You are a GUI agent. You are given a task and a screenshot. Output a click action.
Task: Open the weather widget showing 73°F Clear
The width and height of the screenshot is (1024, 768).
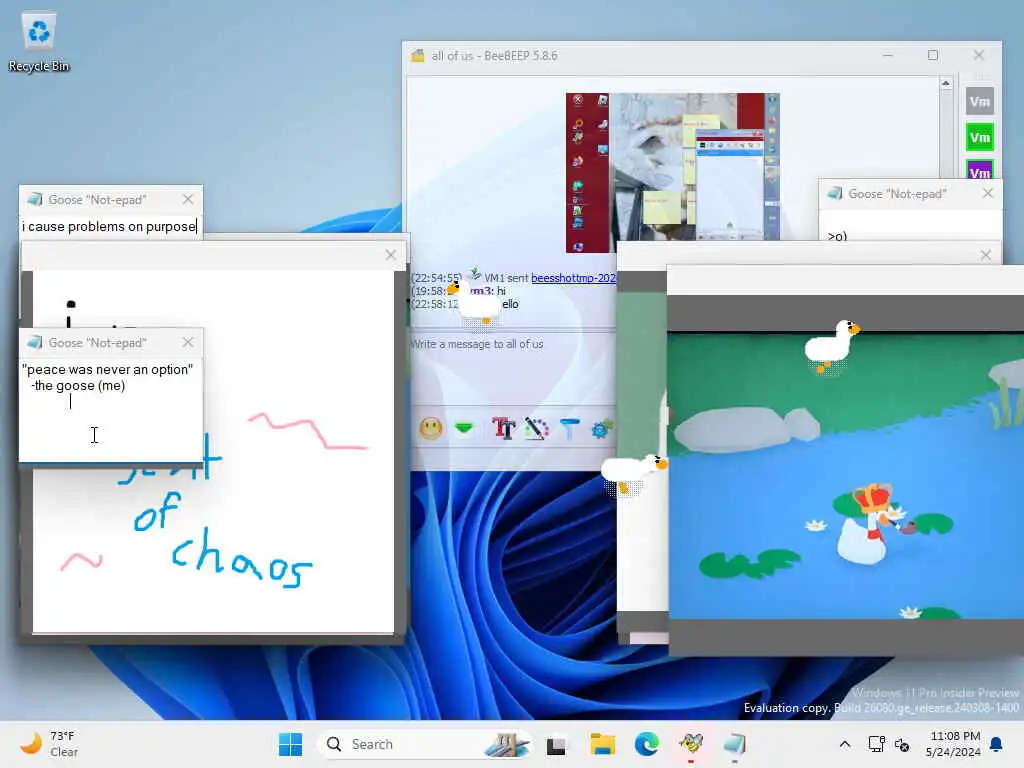(x=49, y=744)
